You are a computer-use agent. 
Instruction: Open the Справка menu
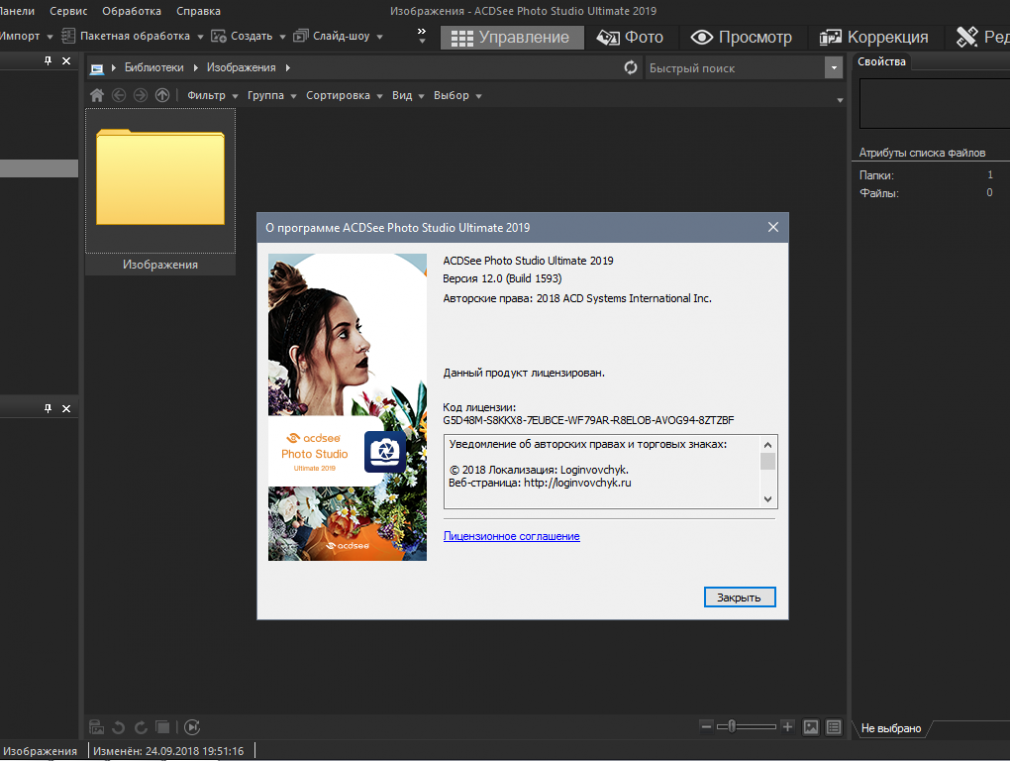tap(198, 11)
